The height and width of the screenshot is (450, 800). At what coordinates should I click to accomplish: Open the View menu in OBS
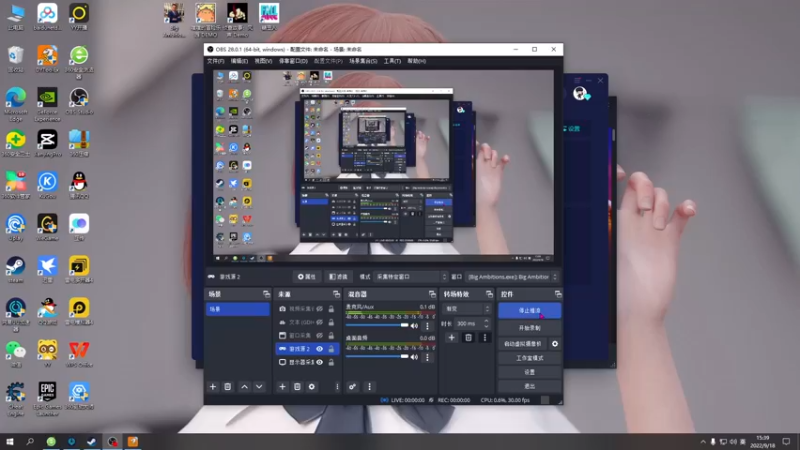coord(263,61)
